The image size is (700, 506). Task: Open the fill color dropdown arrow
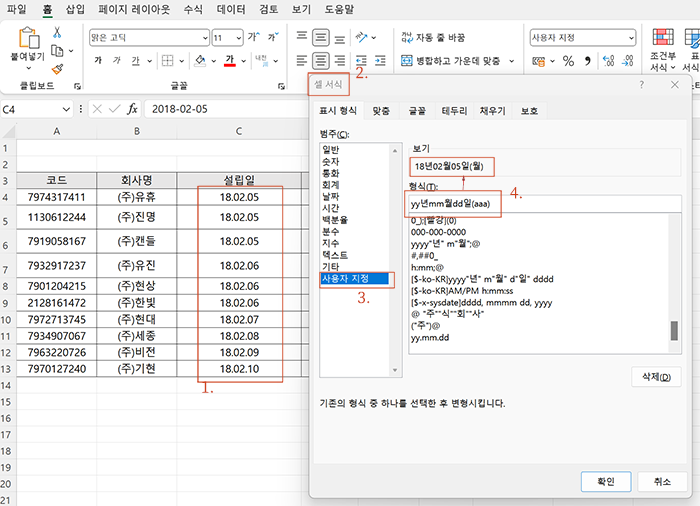coord(214,61)
